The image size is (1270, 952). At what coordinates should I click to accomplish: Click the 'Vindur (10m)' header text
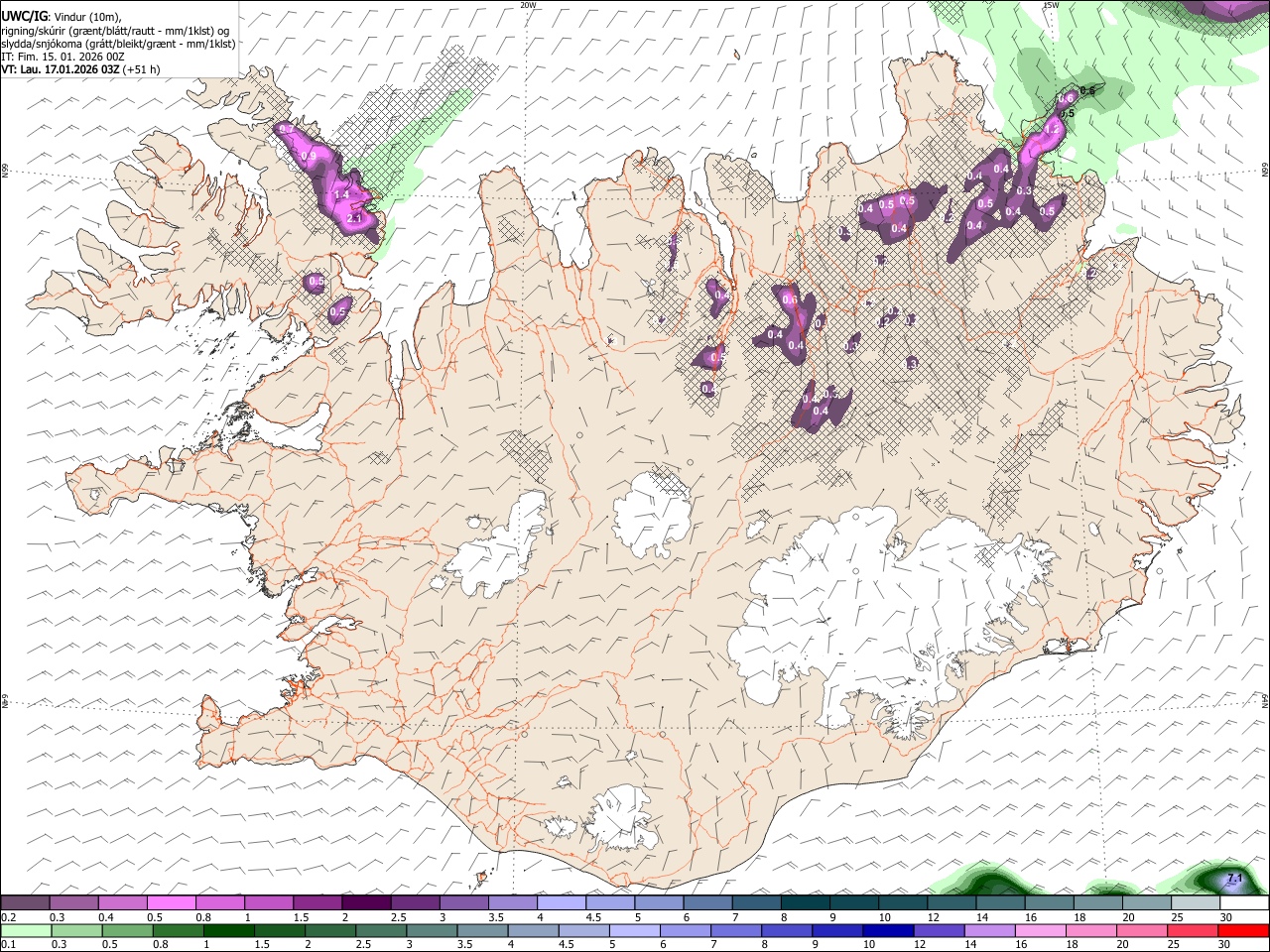point(88,17)
